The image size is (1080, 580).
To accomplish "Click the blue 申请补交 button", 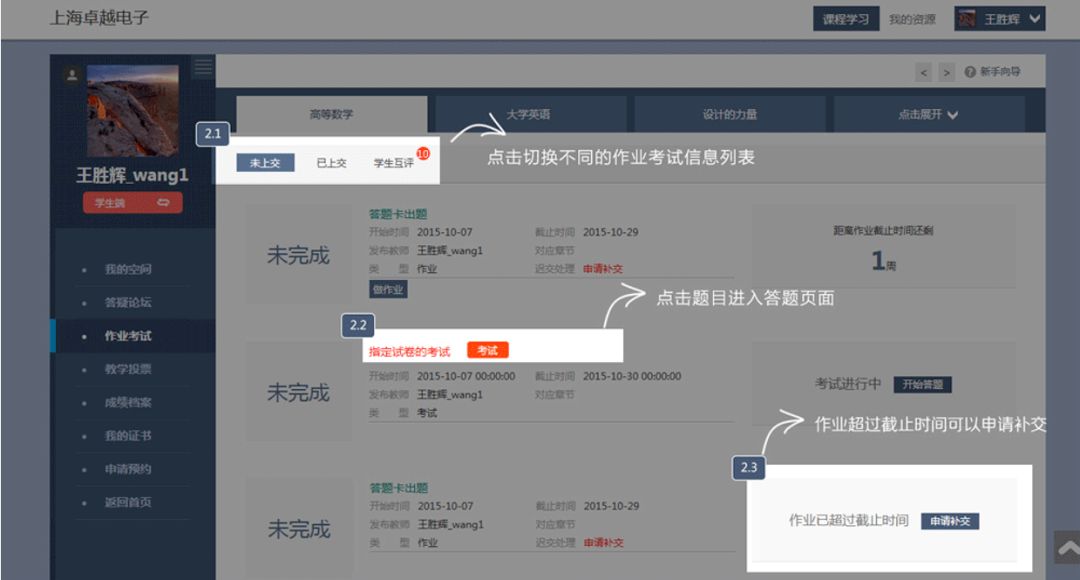I will (950, 521).
